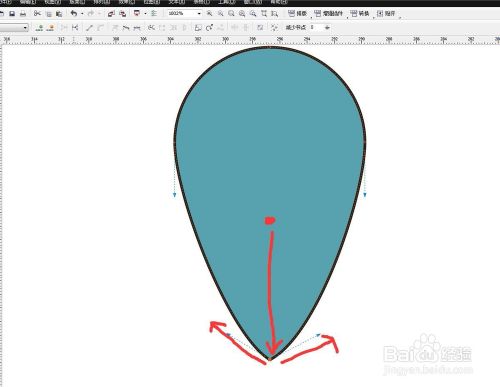Make the node smooth with Smooth icon
The width and height of the screenshot is (500, 387).
(126, 28)
